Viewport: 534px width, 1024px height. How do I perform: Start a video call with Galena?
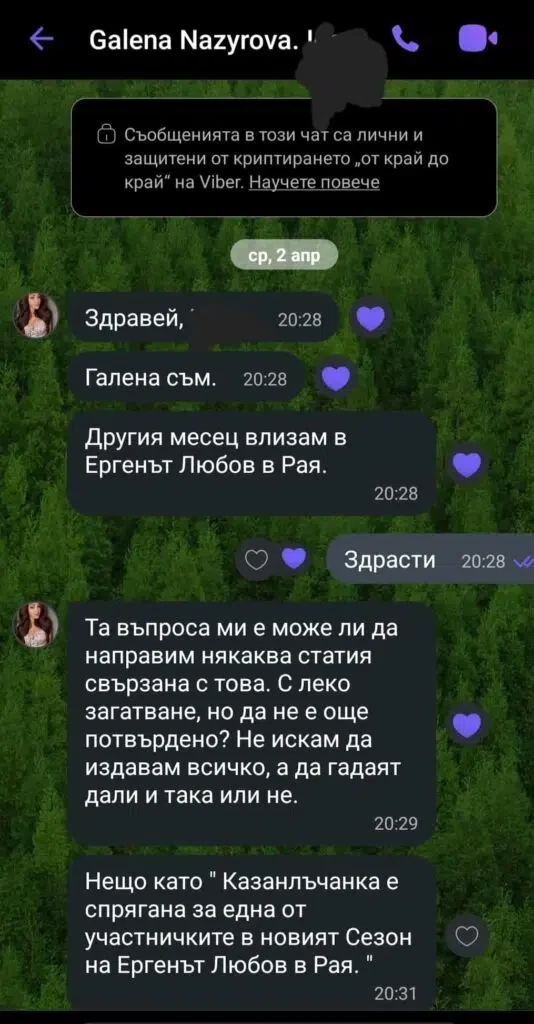(478, 39)
